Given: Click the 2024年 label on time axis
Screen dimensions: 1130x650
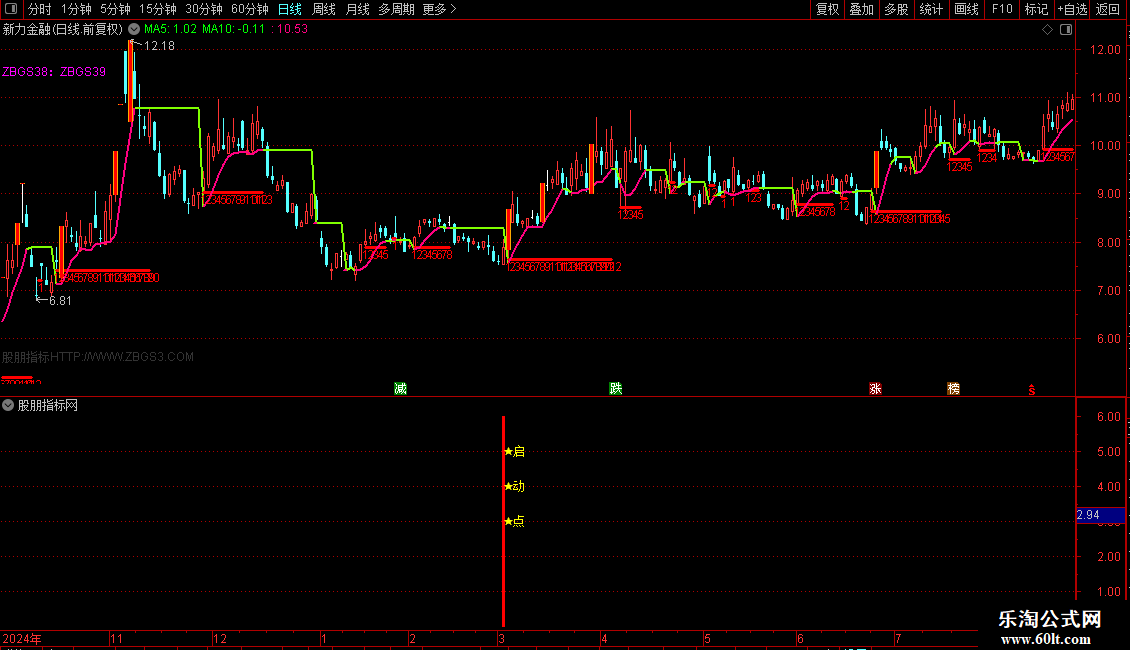Looking at the screenshot, I should 22,638.
